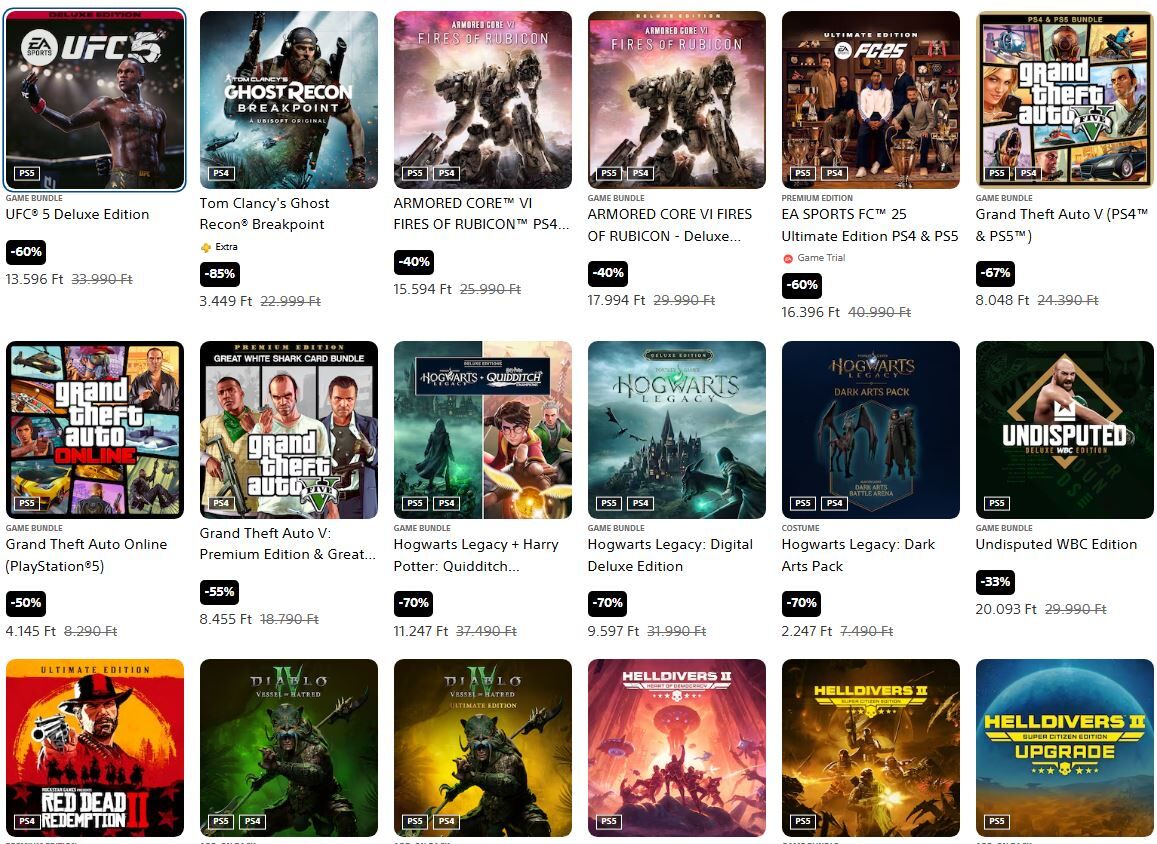Image resolution: width=1157 pixels, height=844 pixels.
Task: Open the Diablo IV Vessel of Hatred Ultimate Edition cover
Action: tap(483, 747)
